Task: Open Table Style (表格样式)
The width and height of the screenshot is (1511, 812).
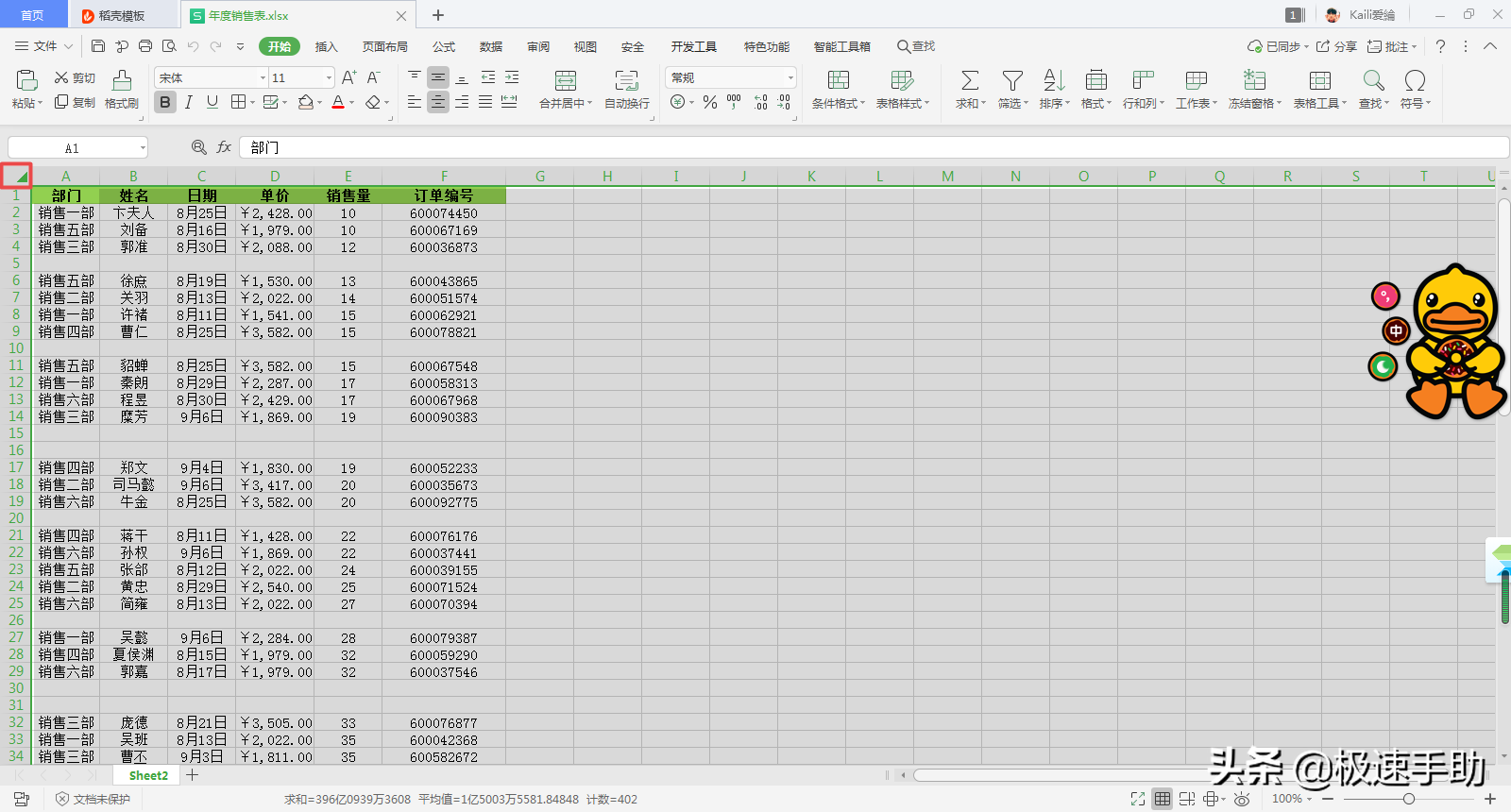Action: [903, 90]
